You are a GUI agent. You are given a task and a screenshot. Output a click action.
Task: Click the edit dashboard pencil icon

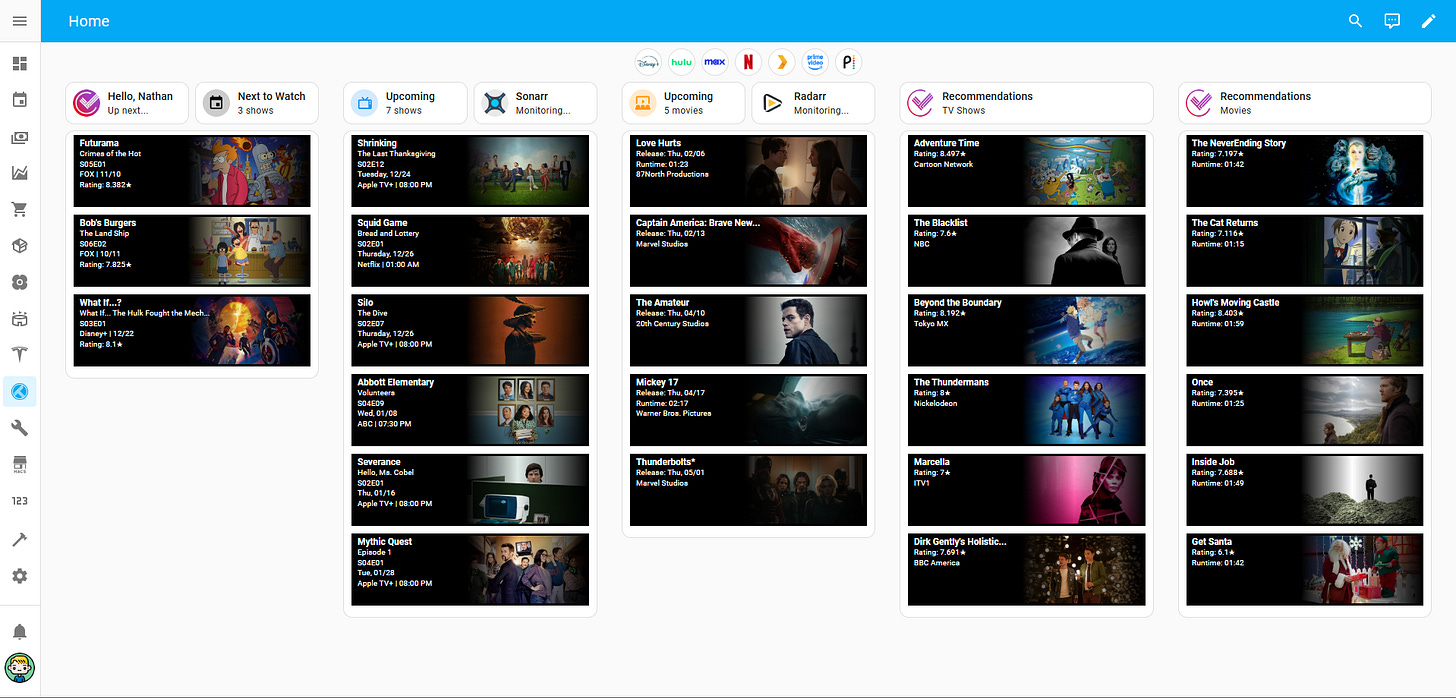tap(1428, 21)
